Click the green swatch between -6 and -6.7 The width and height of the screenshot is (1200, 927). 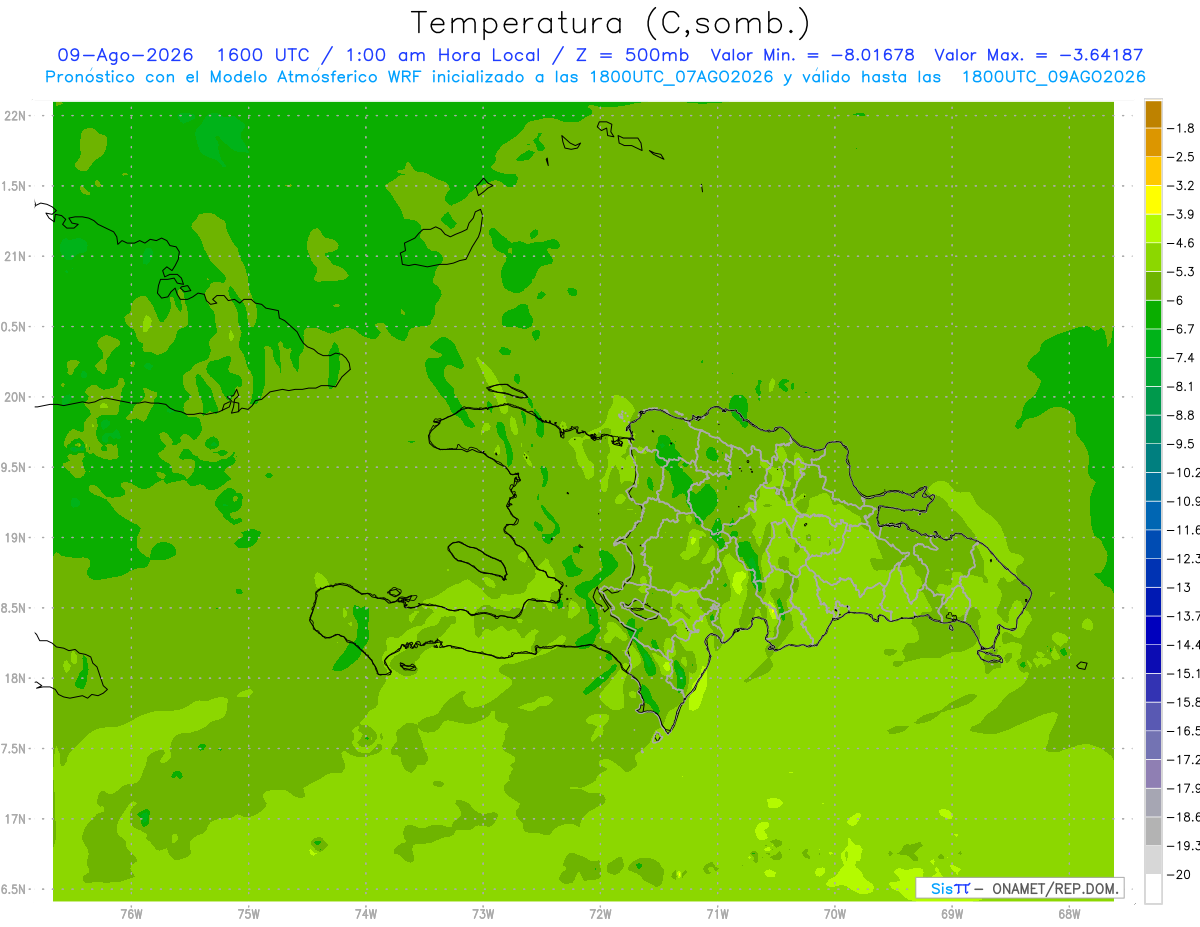[x=1153, y=315]
